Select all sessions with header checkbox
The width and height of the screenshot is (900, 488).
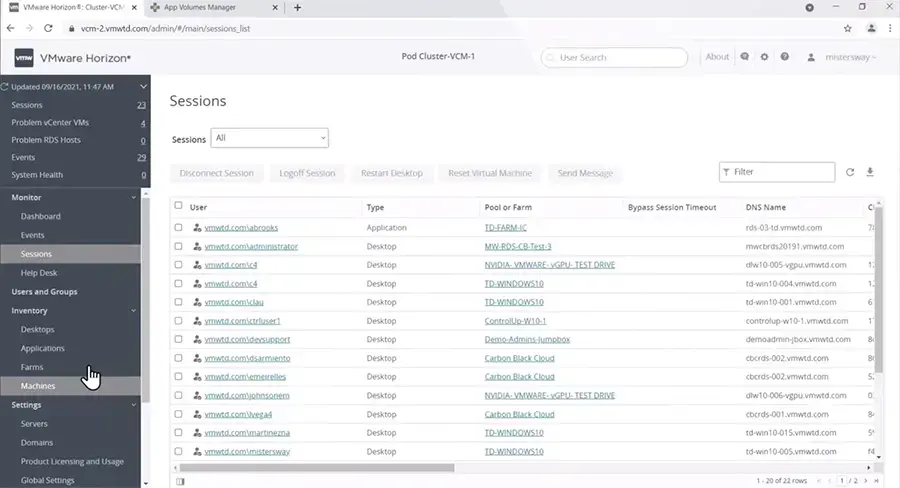(179, 206)
